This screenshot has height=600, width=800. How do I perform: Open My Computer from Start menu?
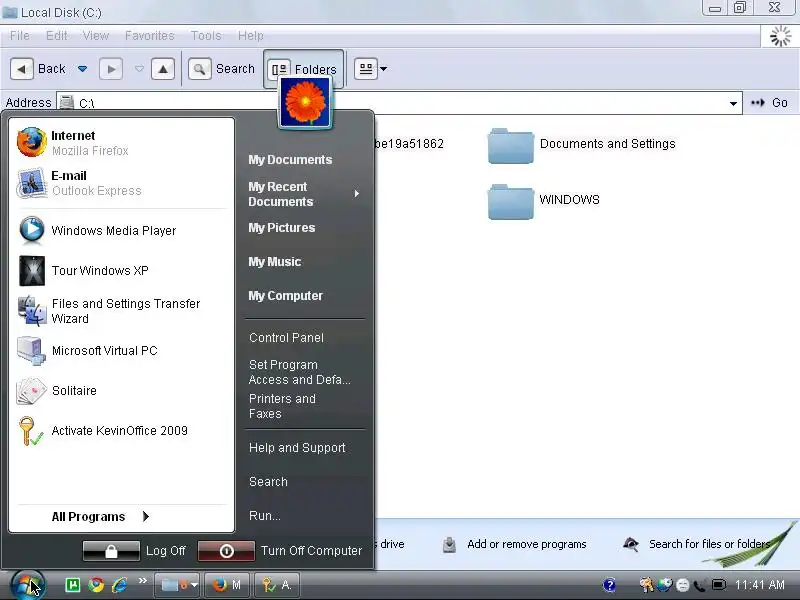285,295
